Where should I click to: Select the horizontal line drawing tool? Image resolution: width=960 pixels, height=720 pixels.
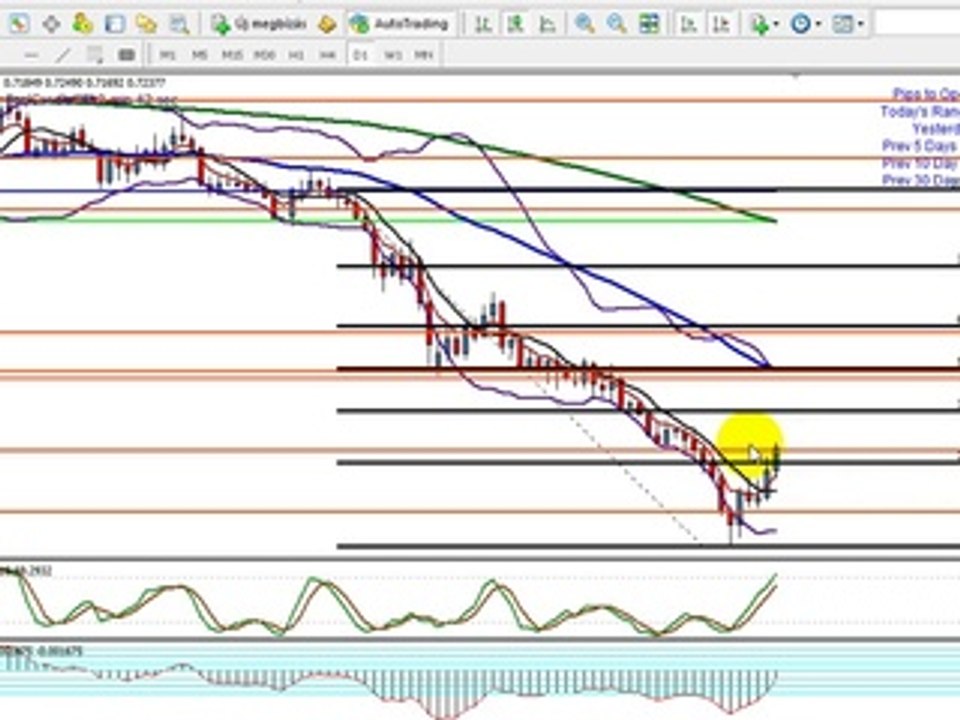(31, 56)
